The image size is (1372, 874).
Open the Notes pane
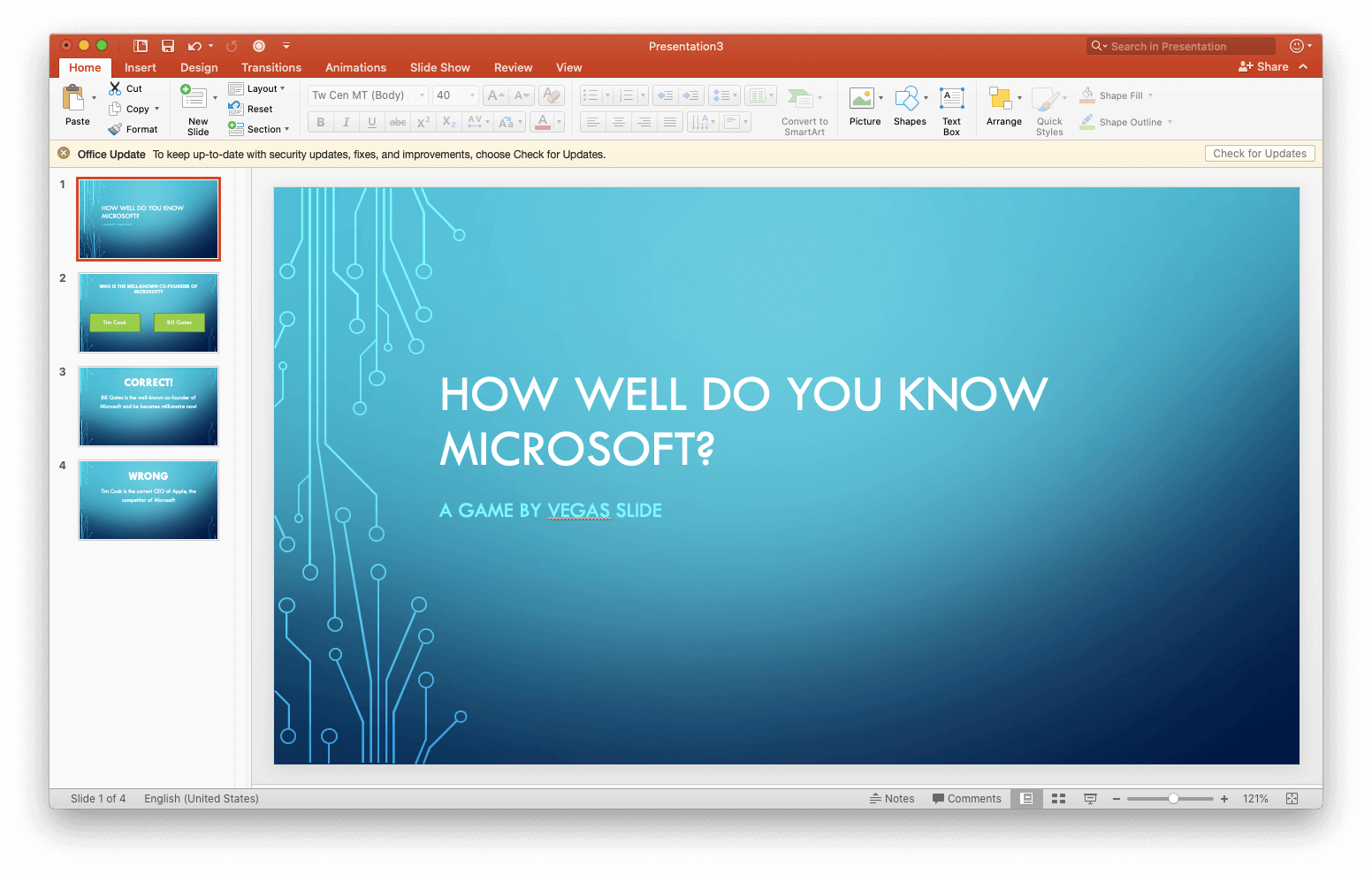[x=892, y=798]
